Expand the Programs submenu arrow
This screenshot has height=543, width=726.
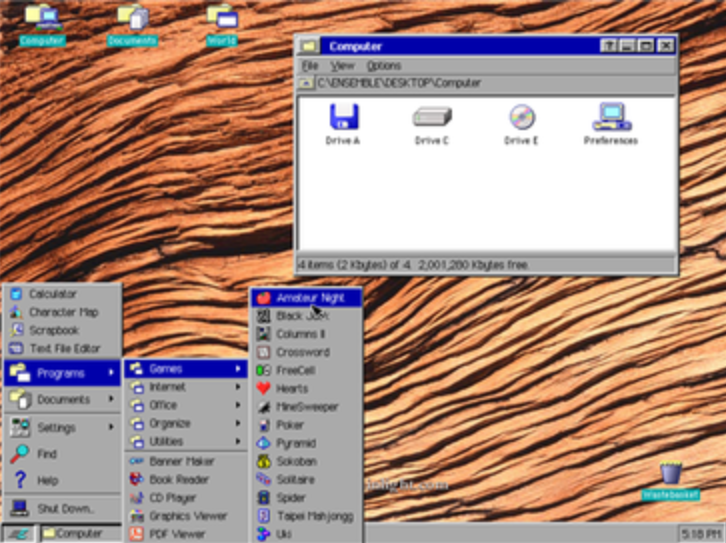click(111, 372)
